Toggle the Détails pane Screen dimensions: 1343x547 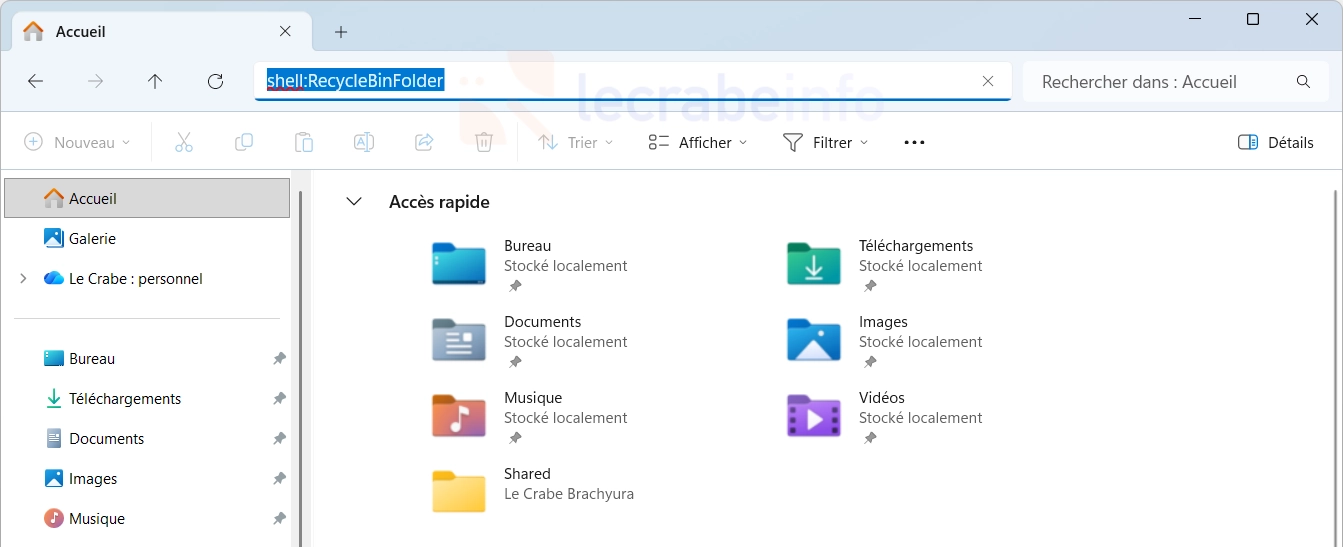1276,143
